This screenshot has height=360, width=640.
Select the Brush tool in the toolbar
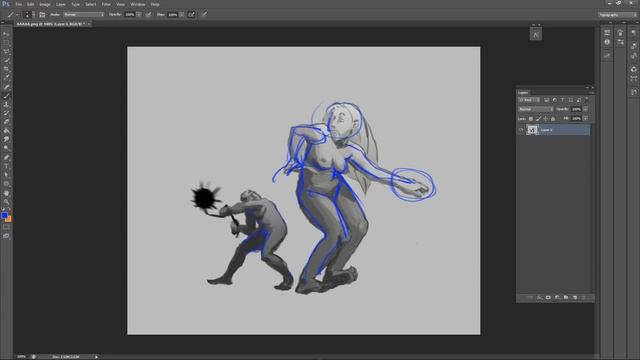6,96
